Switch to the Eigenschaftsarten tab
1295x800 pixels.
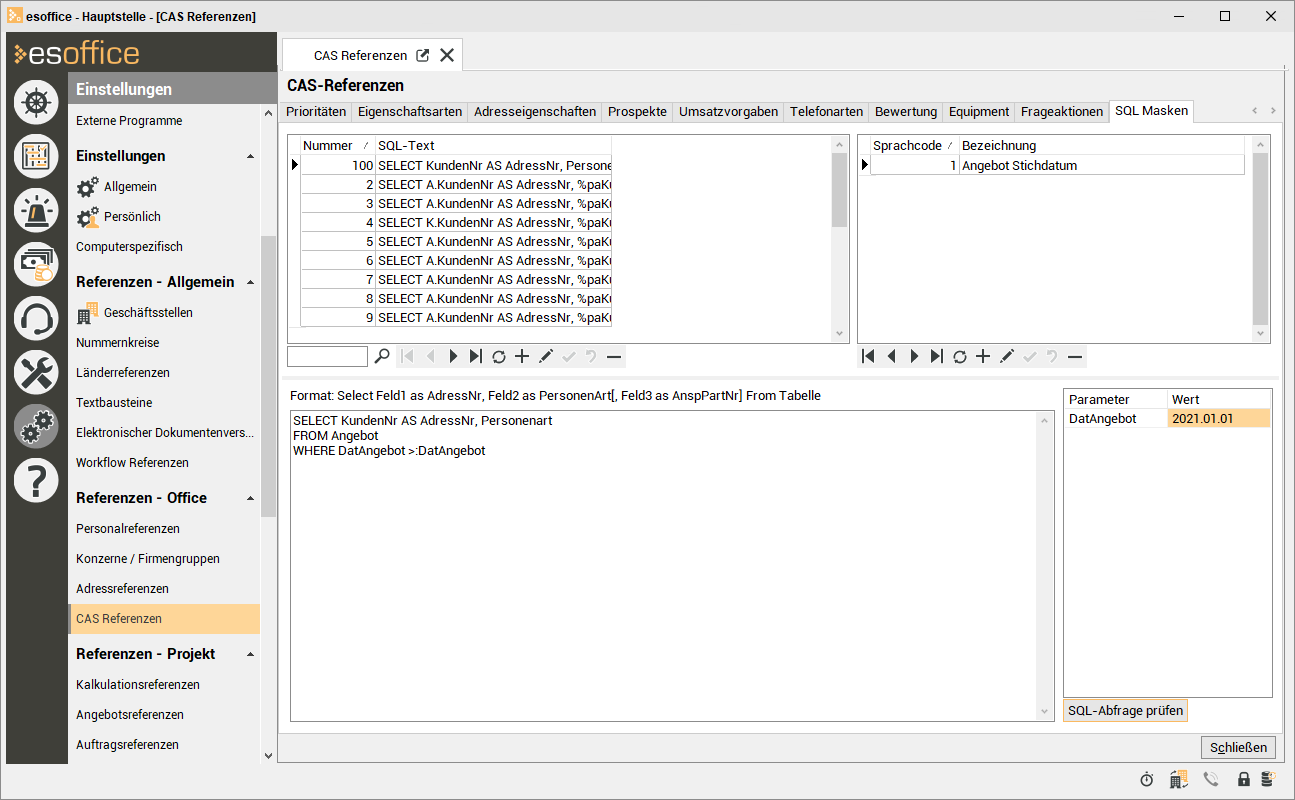point(410,112)
